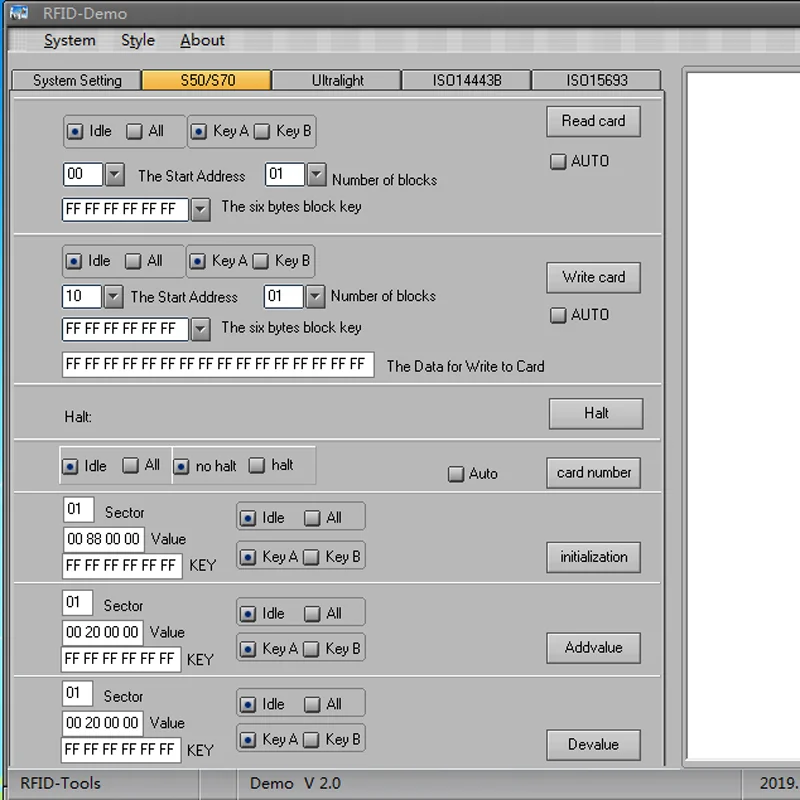Click the card number button
The image size is (800, 800).
[593, 473]
